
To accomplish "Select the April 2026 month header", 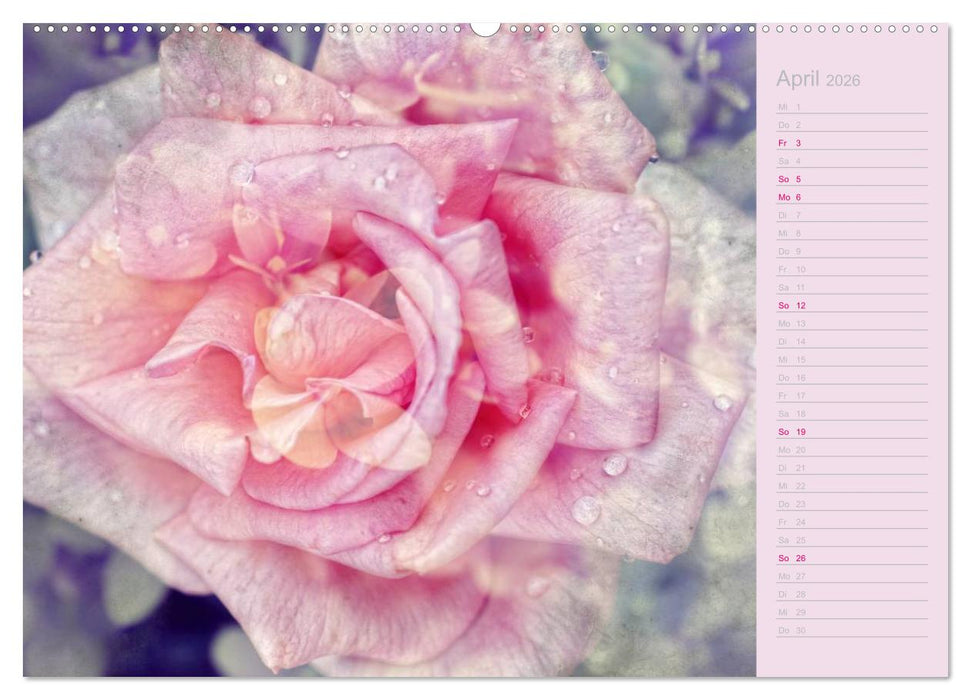I will [x=815, y=79].
